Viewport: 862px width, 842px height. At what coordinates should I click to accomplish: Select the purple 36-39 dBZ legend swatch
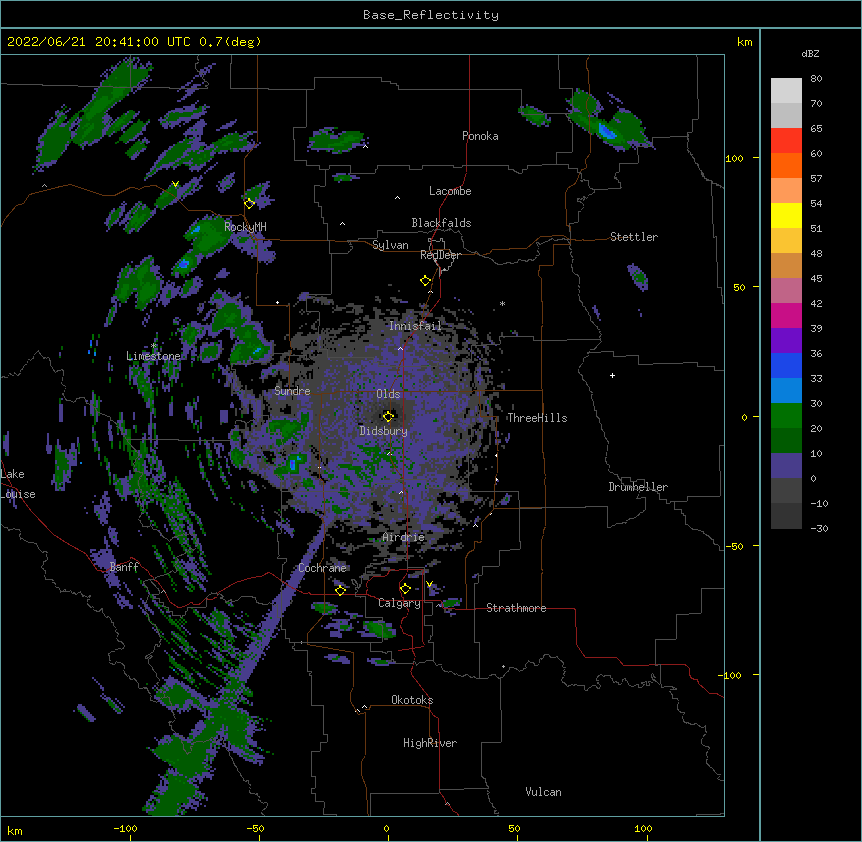(x=786, y=341)
